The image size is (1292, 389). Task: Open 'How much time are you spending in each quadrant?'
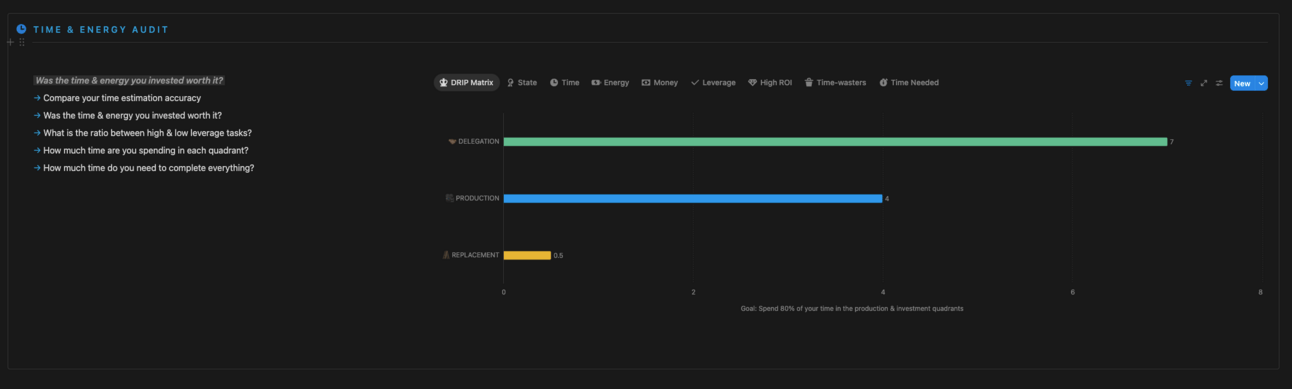click(146, 150)
